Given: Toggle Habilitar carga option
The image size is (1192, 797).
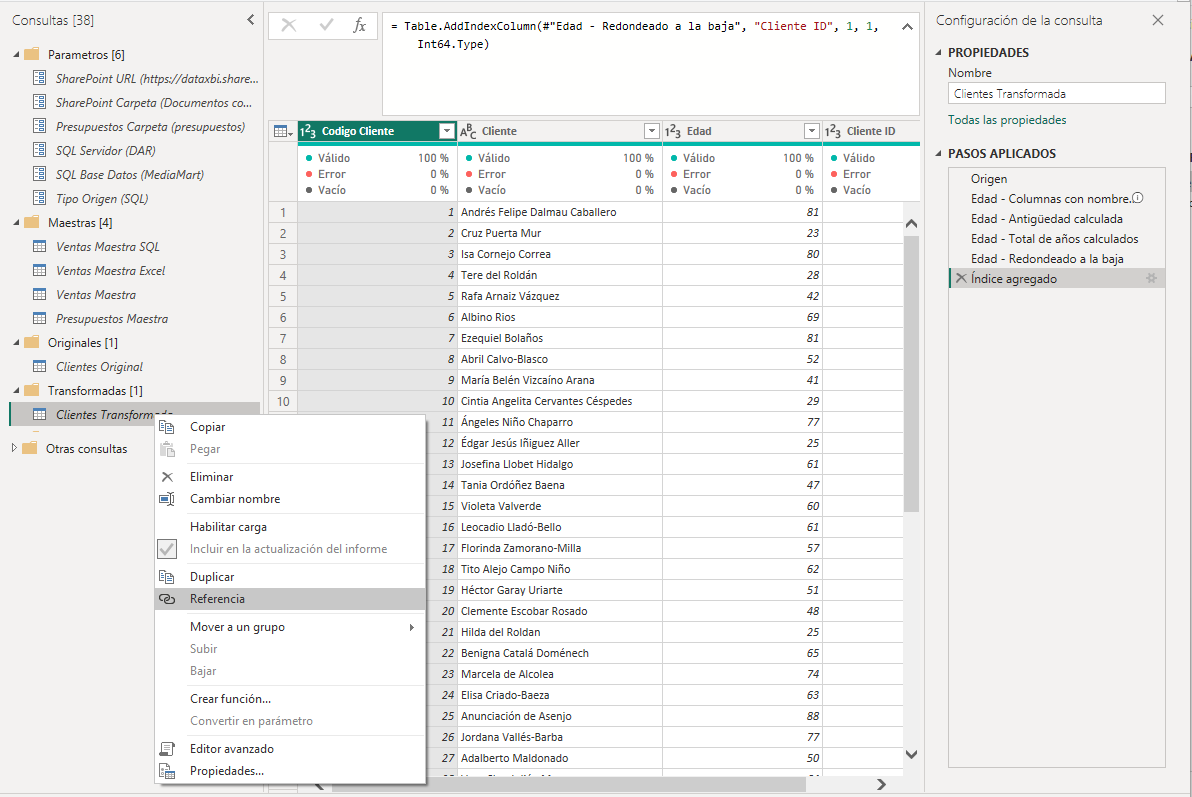Looking at the screenshot, I should click(x=228, y=526).
